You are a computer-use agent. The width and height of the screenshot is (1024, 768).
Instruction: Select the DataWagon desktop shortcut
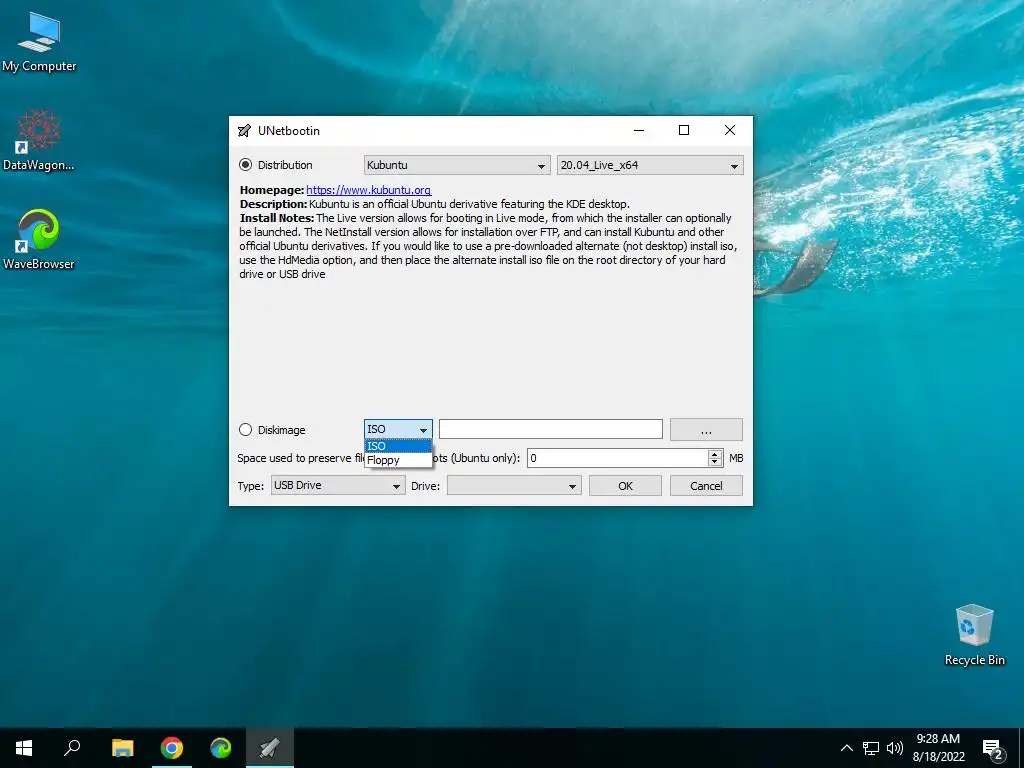coord(39,141)
